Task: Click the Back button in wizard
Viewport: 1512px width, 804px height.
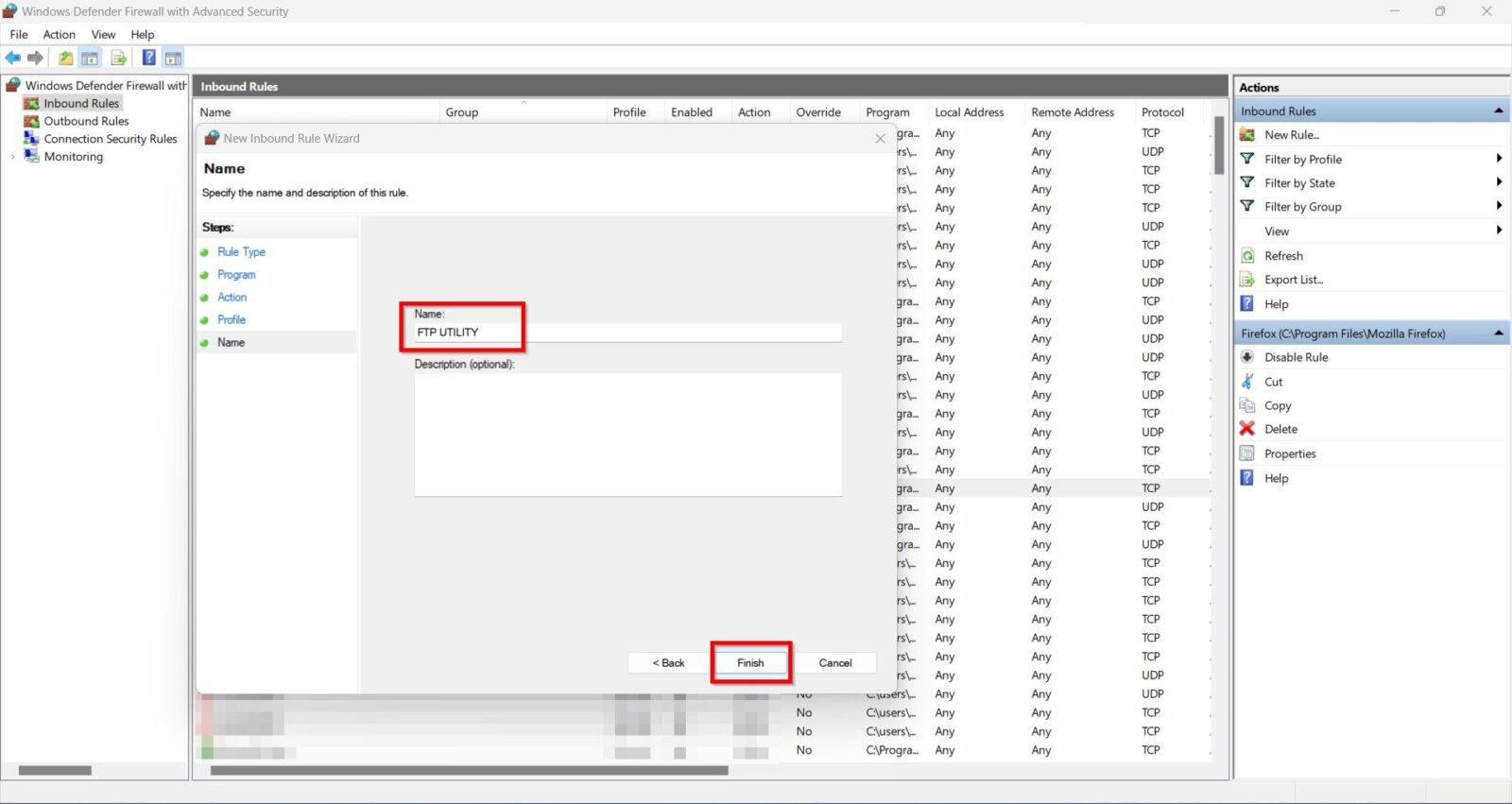Action: [x=668, y=663]
